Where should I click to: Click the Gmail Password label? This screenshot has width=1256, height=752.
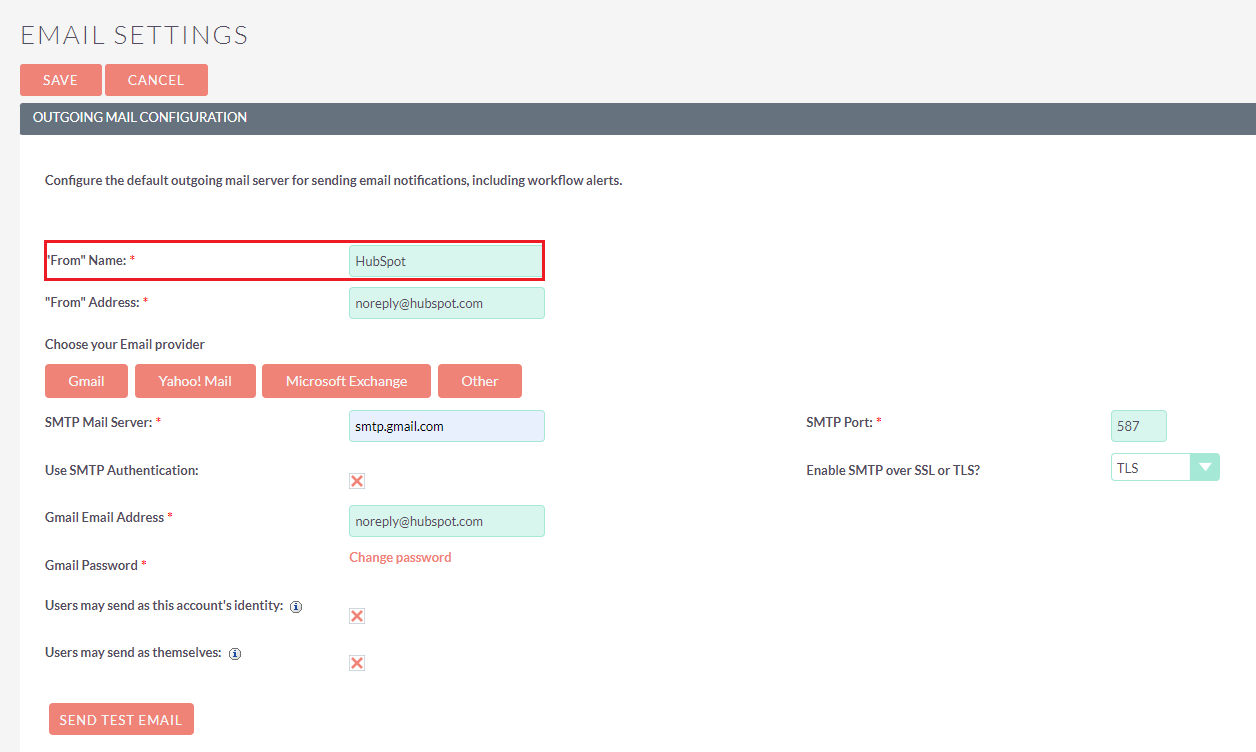[x=96, y=566]
